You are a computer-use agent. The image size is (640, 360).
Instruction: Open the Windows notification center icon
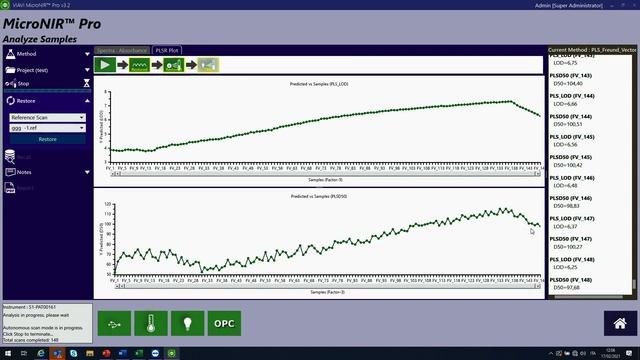629,353
